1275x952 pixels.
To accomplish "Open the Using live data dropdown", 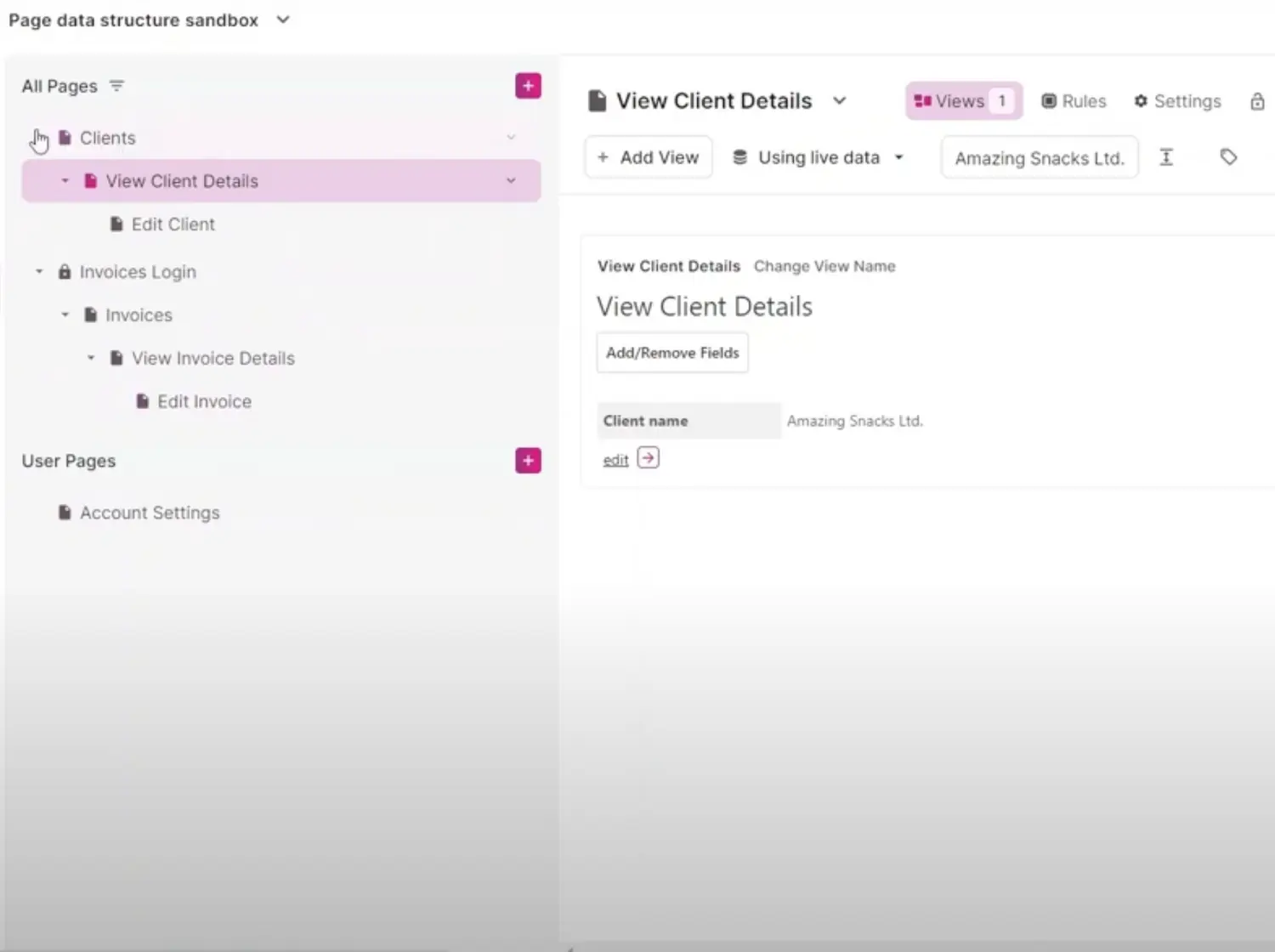I will tap(818, 158).
